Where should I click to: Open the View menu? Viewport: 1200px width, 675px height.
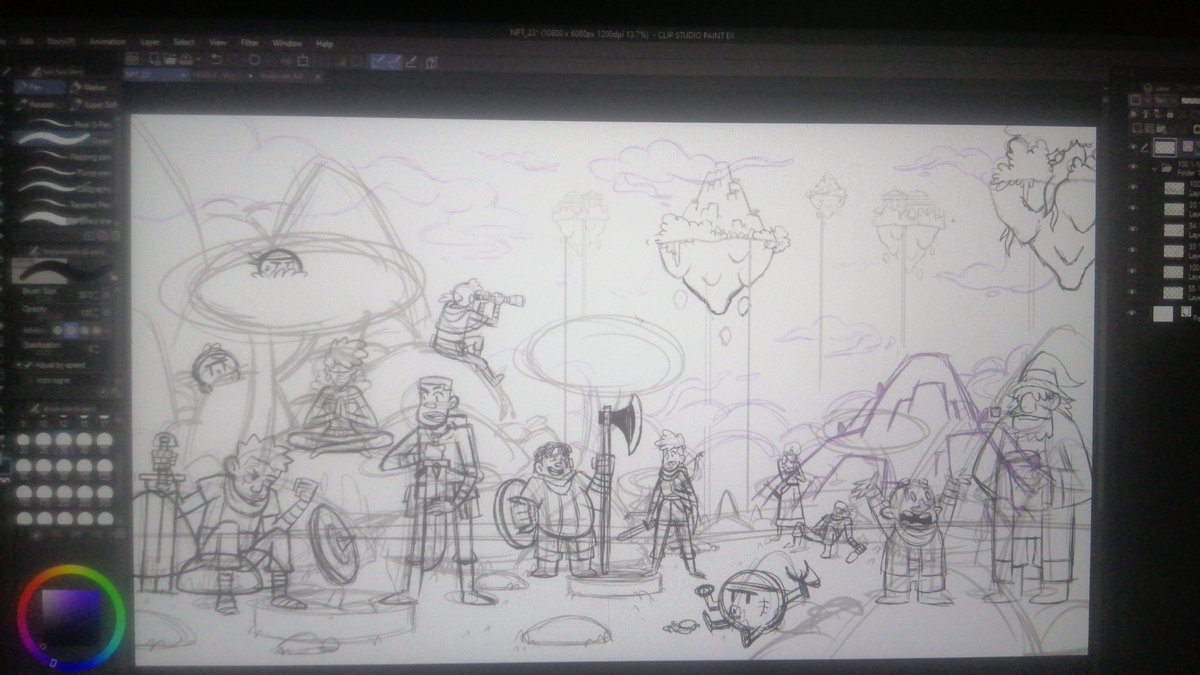tap(217, 43)
